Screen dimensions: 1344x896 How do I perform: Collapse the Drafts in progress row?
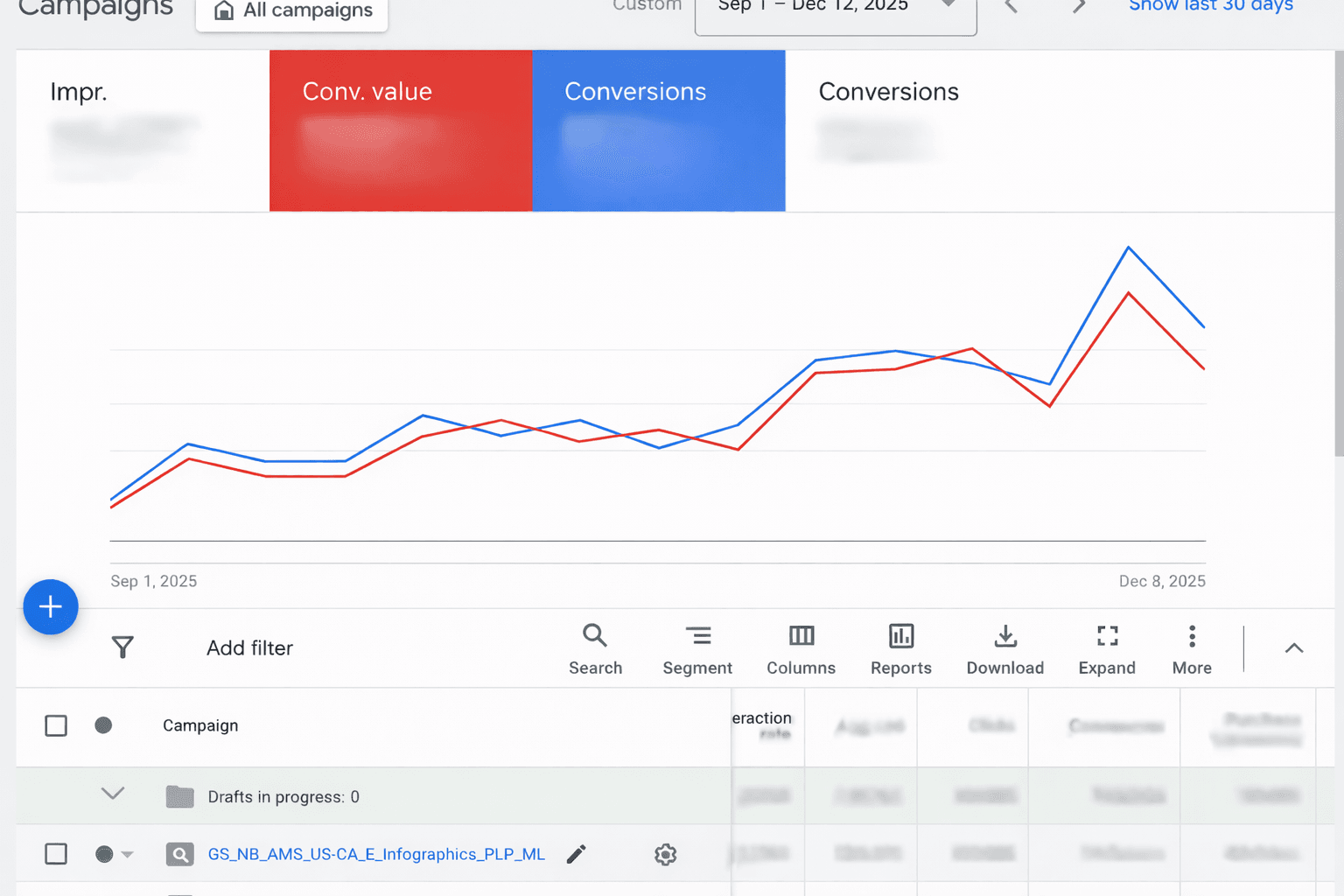pos(113,794)
